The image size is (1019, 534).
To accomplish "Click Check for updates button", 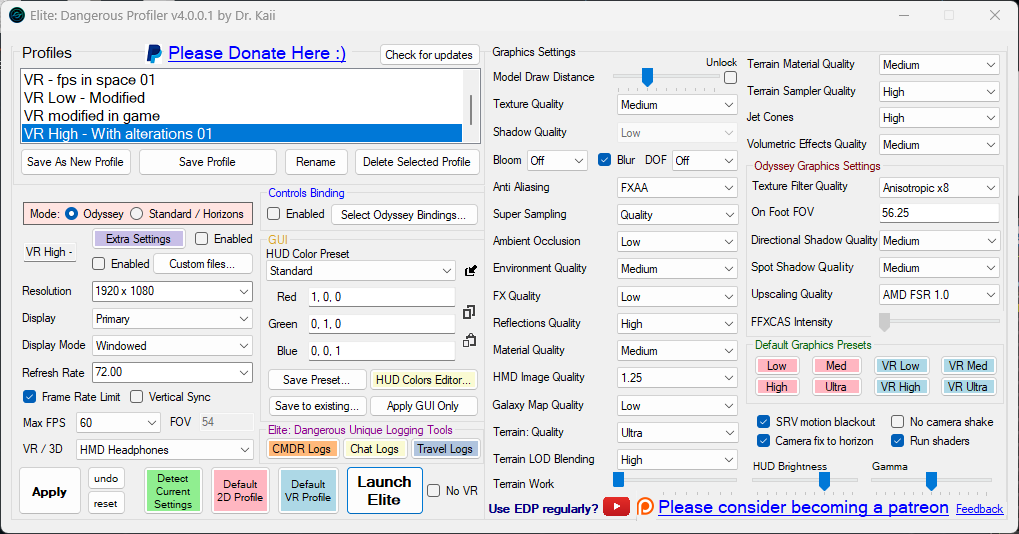I will 429,55.
